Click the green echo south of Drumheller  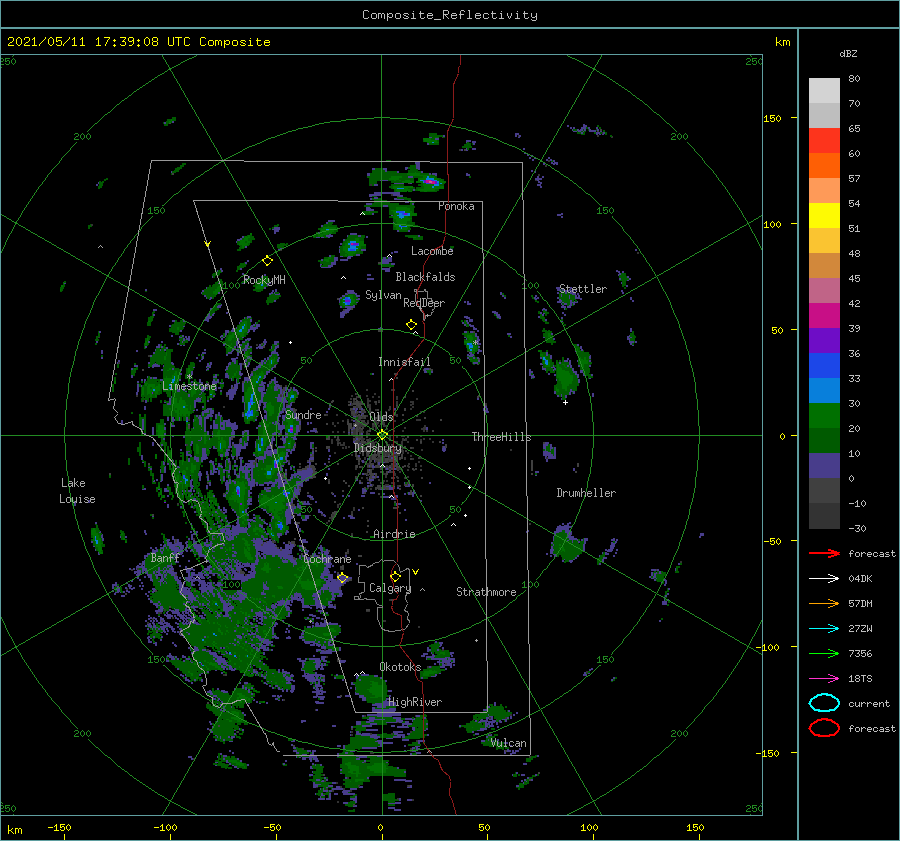(567, 543)
